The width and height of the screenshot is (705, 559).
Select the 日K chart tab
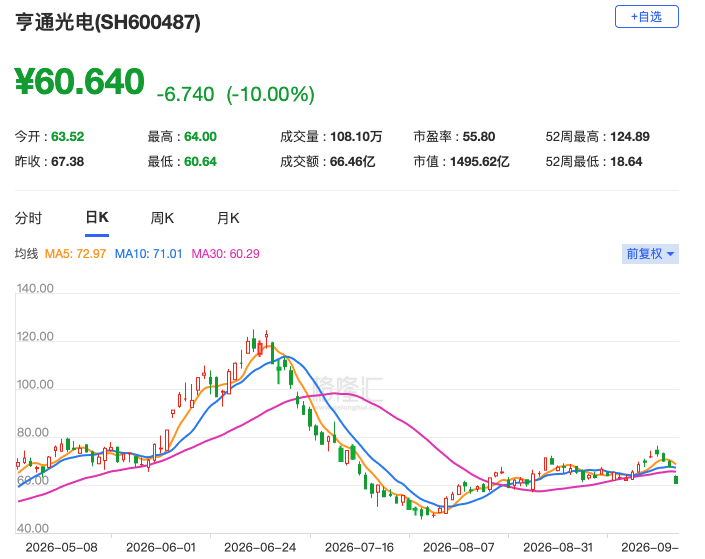(x=97, y=218)
